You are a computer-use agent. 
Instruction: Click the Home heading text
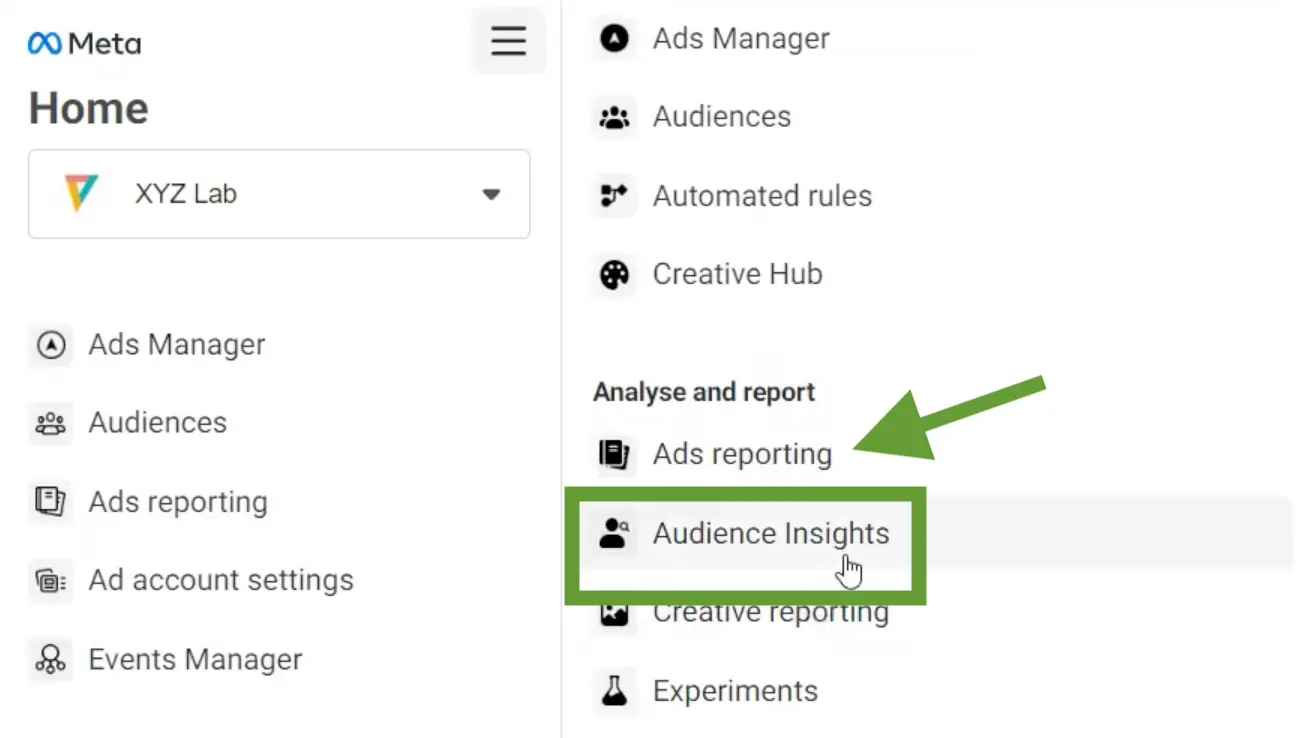click(x=89, y=108)
